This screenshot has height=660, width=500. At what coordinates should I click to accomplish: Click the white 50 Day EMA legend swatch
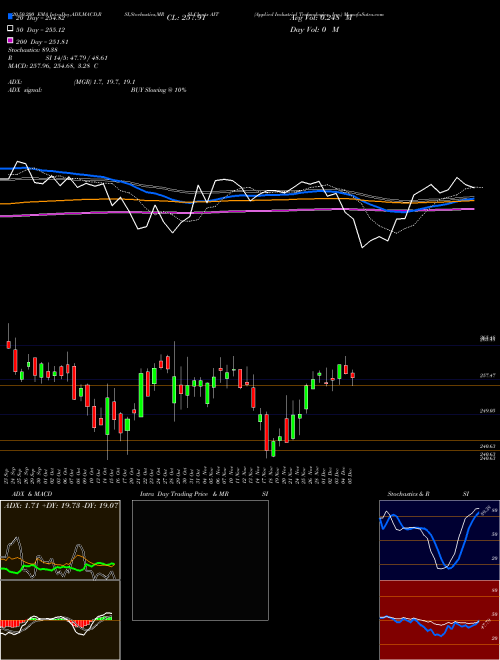10,29
